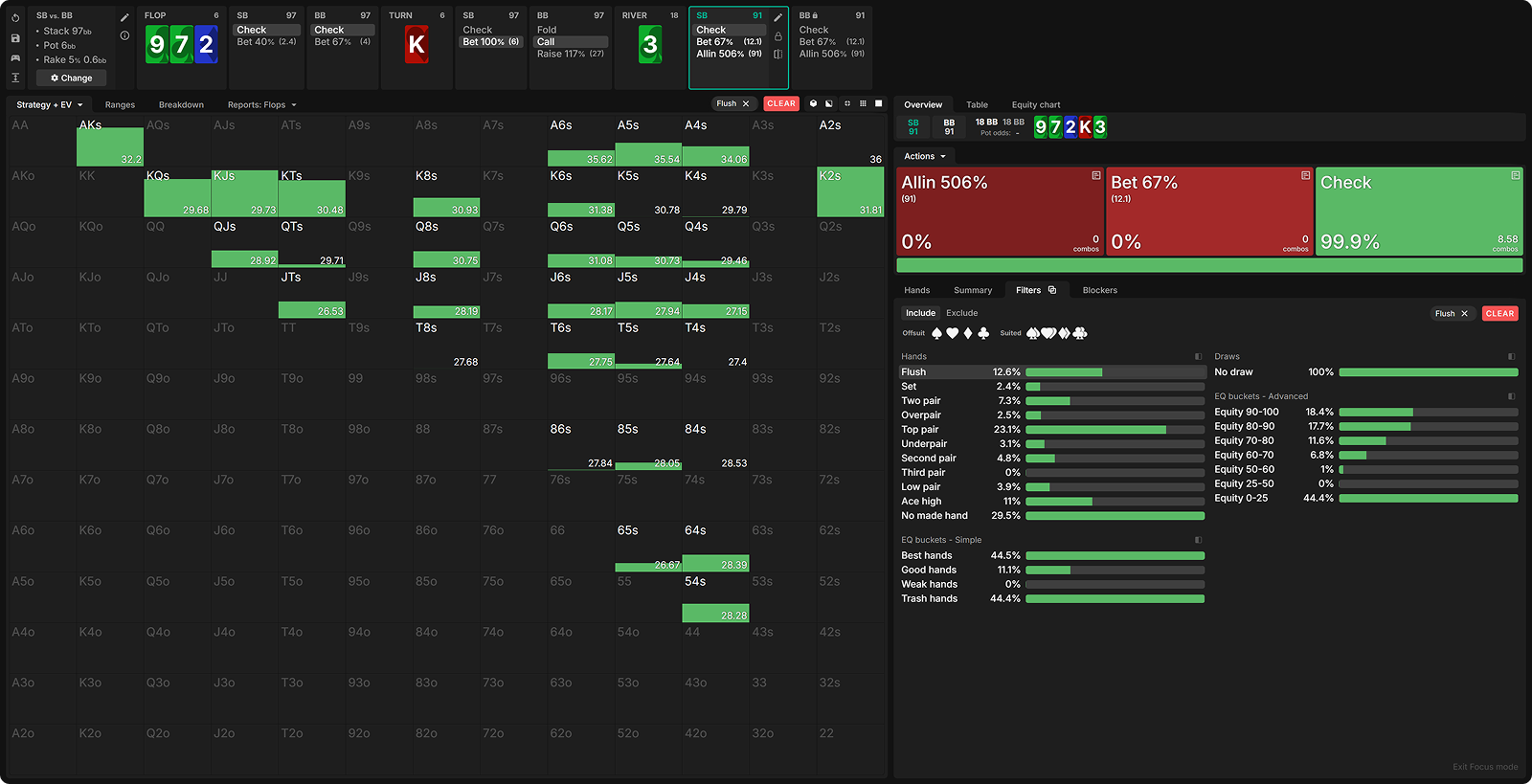Open the Blockers tab
Viewport: 1532px width, 784px height.
tap(1099, 290)
